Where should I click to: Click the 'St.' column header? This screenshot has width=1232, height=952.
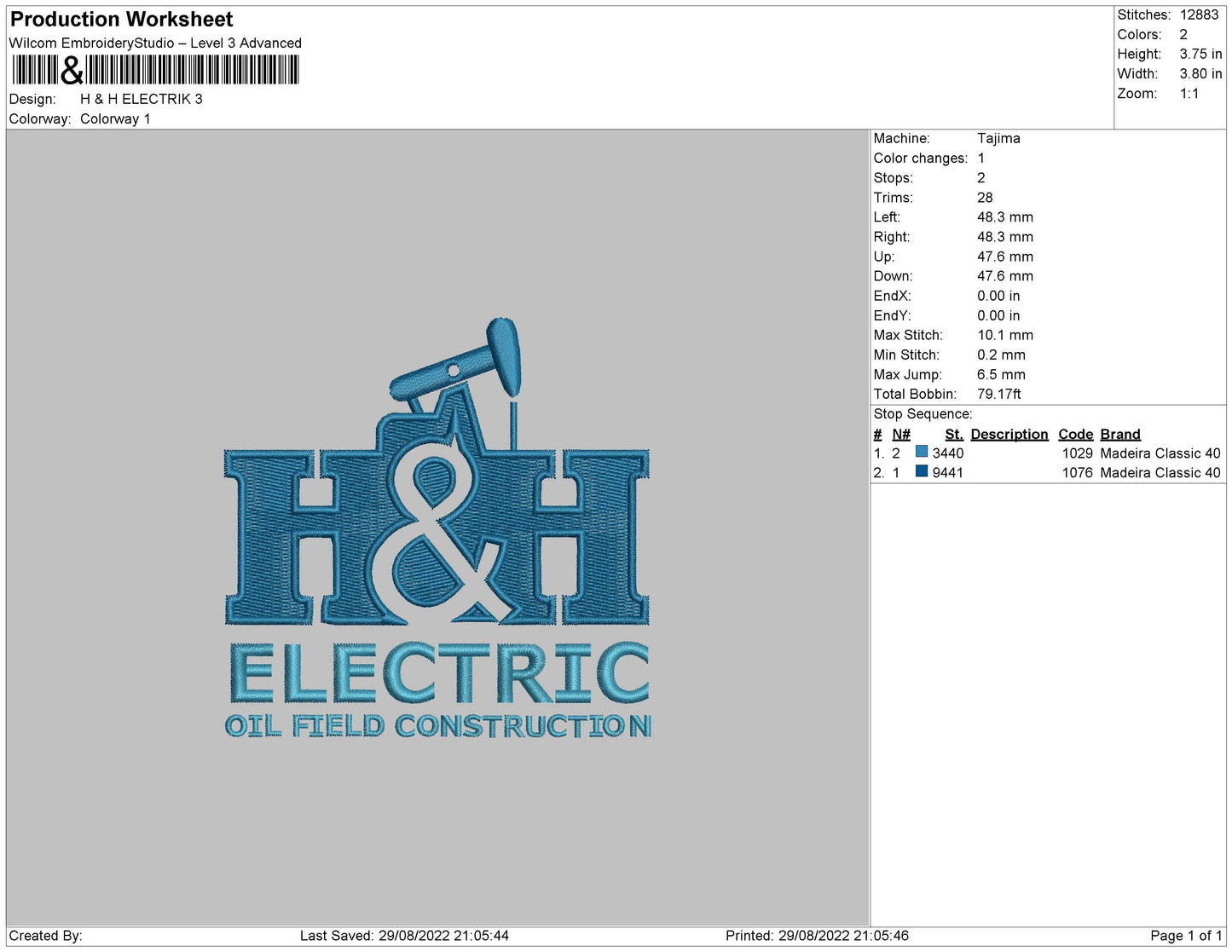pyautogui.click(x=954, y=434)
